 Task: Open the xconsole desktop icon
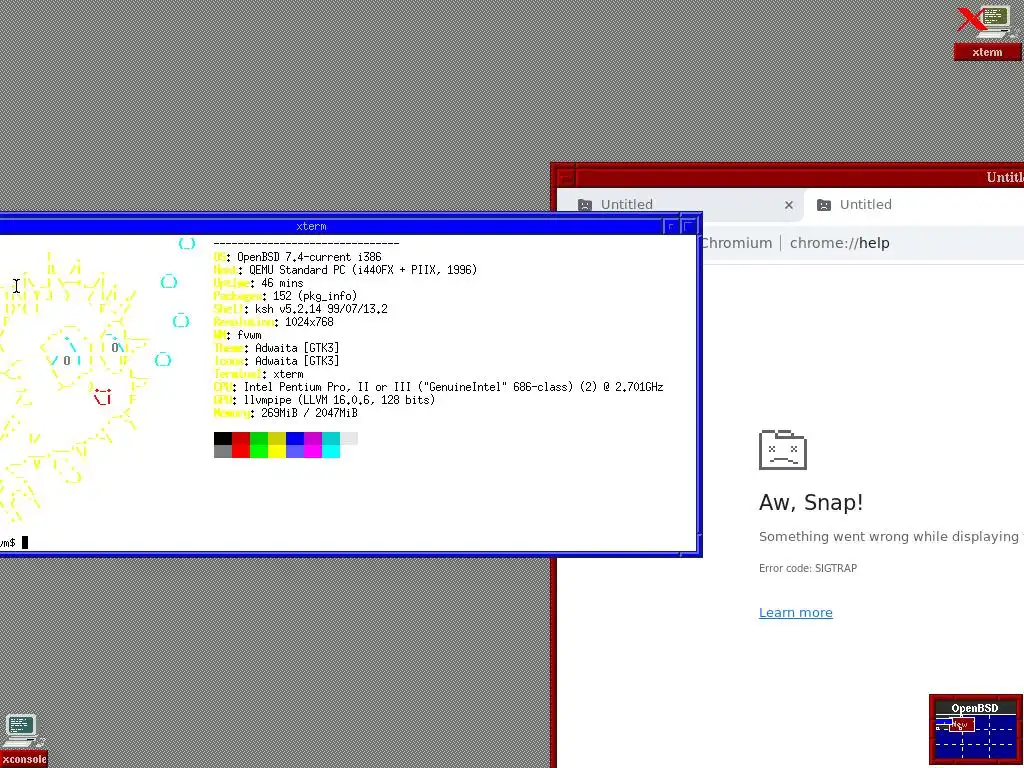(x=22, y=740)
